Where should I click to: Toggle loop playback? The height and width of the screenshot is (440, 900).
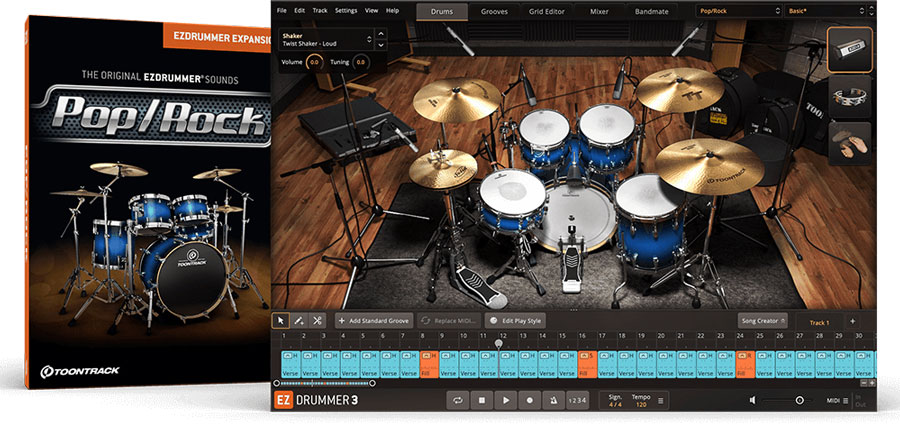(x=458, y=400)
